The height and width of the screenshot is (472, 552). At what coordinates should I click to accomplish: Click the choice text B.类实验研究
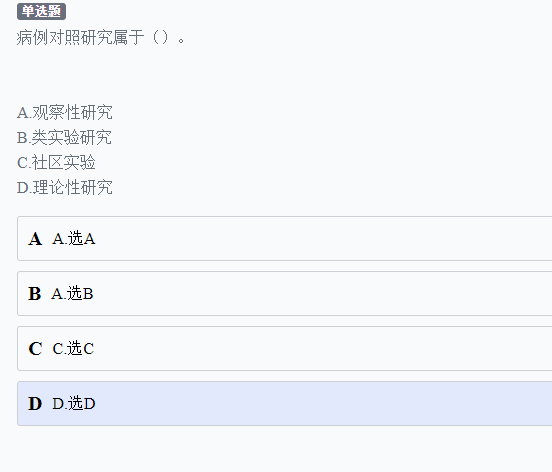click(x=64, y=138)
